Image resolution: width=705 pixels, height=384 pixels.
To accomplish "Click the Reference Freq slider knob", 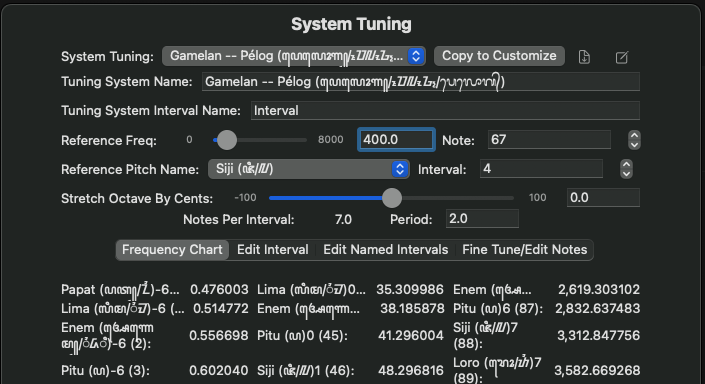I will pos(227,140).
